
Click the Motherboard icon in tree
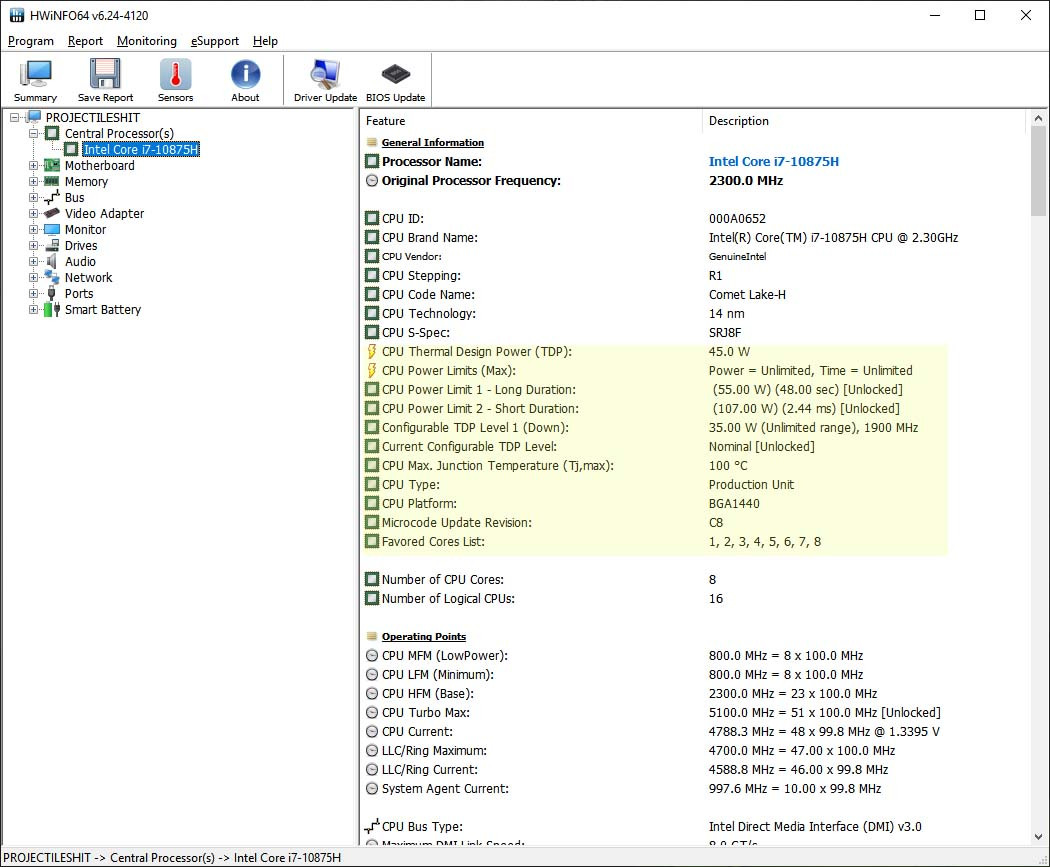tap(52, 165)
